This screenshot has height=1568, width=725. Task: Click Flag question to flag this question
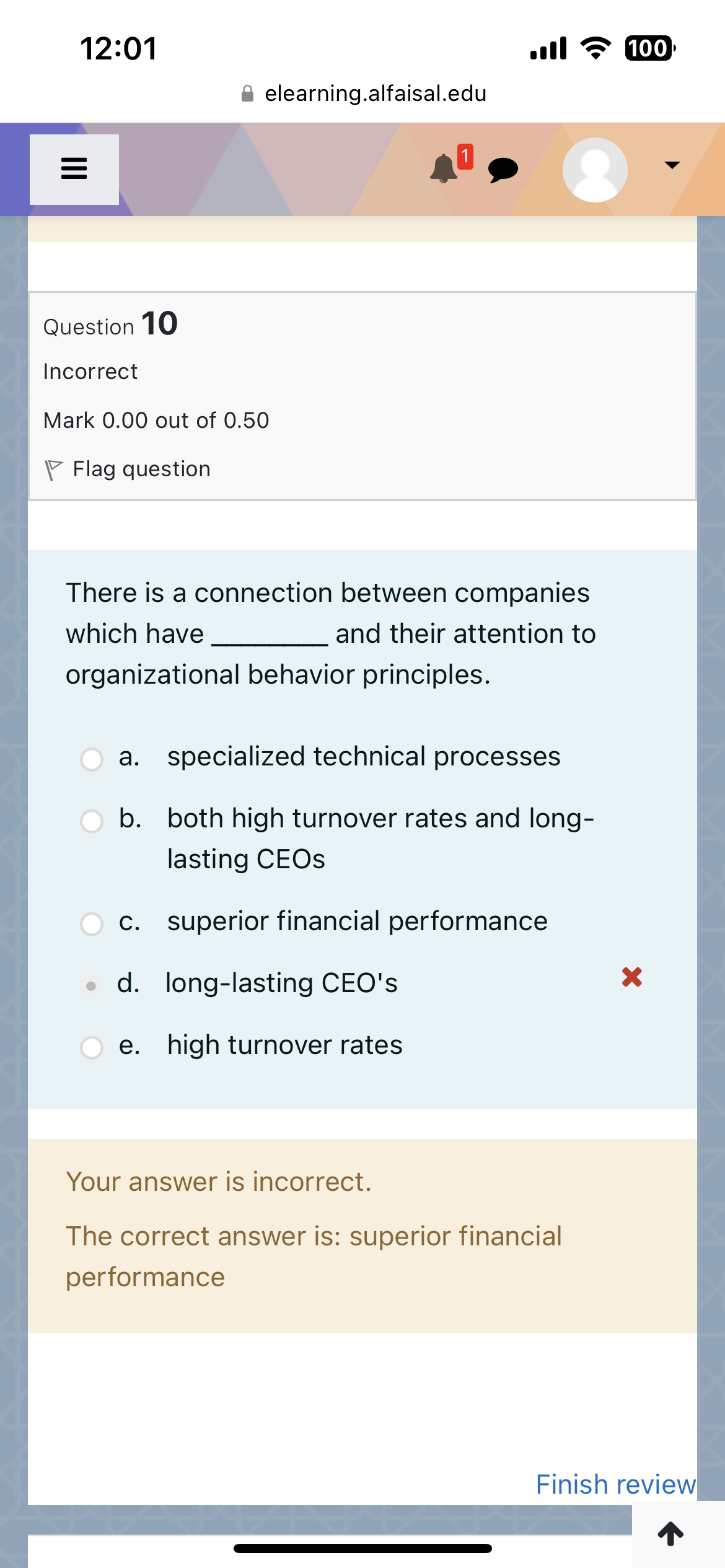pyautogui.click(x=141, y=469)
